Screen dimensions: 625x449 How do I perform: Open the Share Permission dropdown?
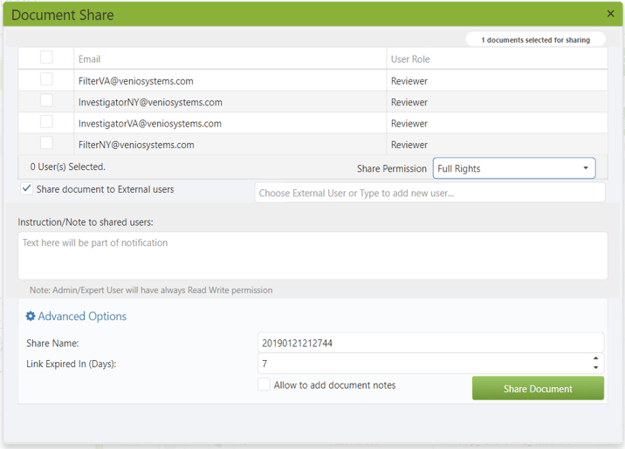(514, 168)
